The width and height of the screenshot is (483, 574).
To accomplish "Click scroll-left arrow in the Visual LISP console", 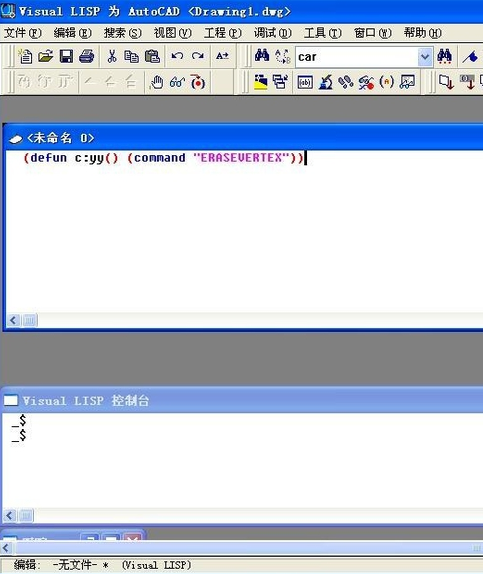I will 10,515.
